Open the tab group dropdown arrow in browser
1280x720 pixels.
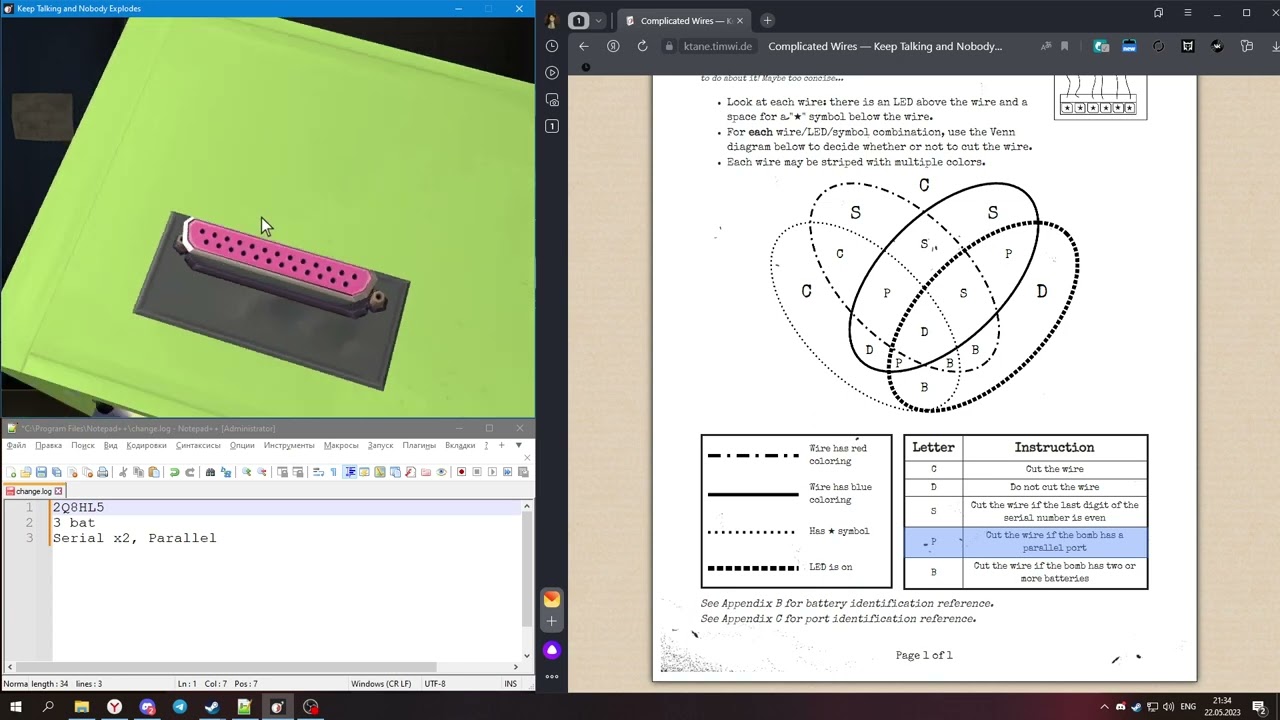pos(599,20)
